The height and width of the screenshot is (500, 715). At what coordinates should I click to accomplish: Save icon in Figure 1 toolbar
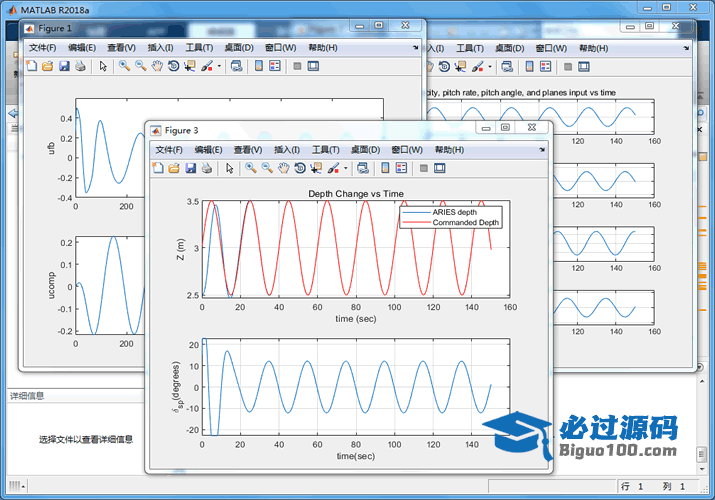click(64, 66)
